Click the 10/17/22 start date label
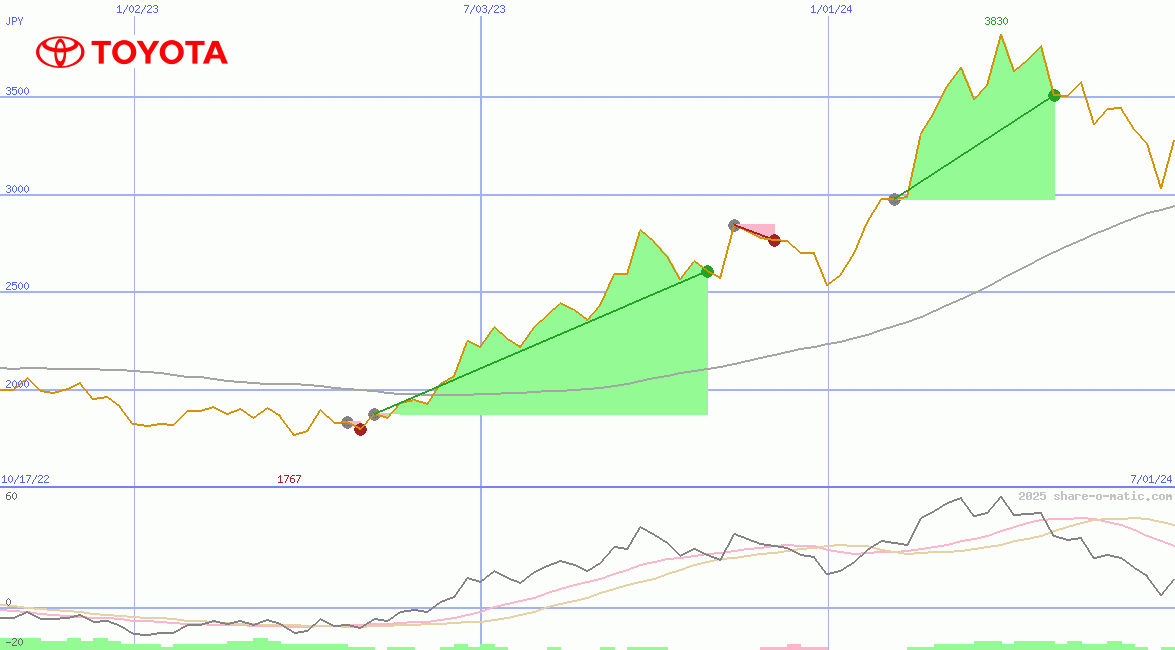Image resolution: width=1175 pixels, height=650 pixels. pyautogui.click(x=26, y=479)
